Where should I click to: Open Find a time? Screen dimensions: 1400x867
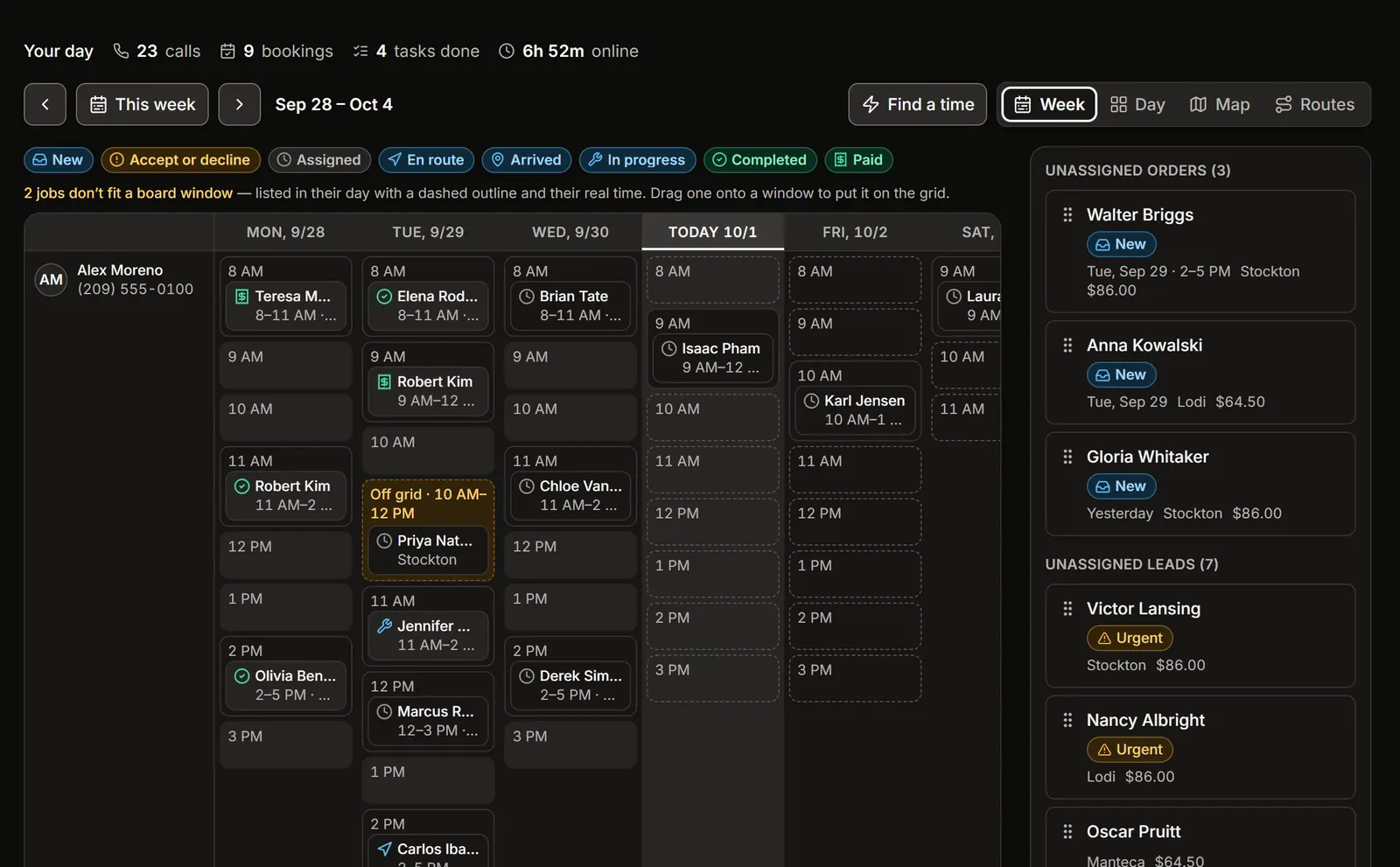pyautogui.click(x=917, y=104)
